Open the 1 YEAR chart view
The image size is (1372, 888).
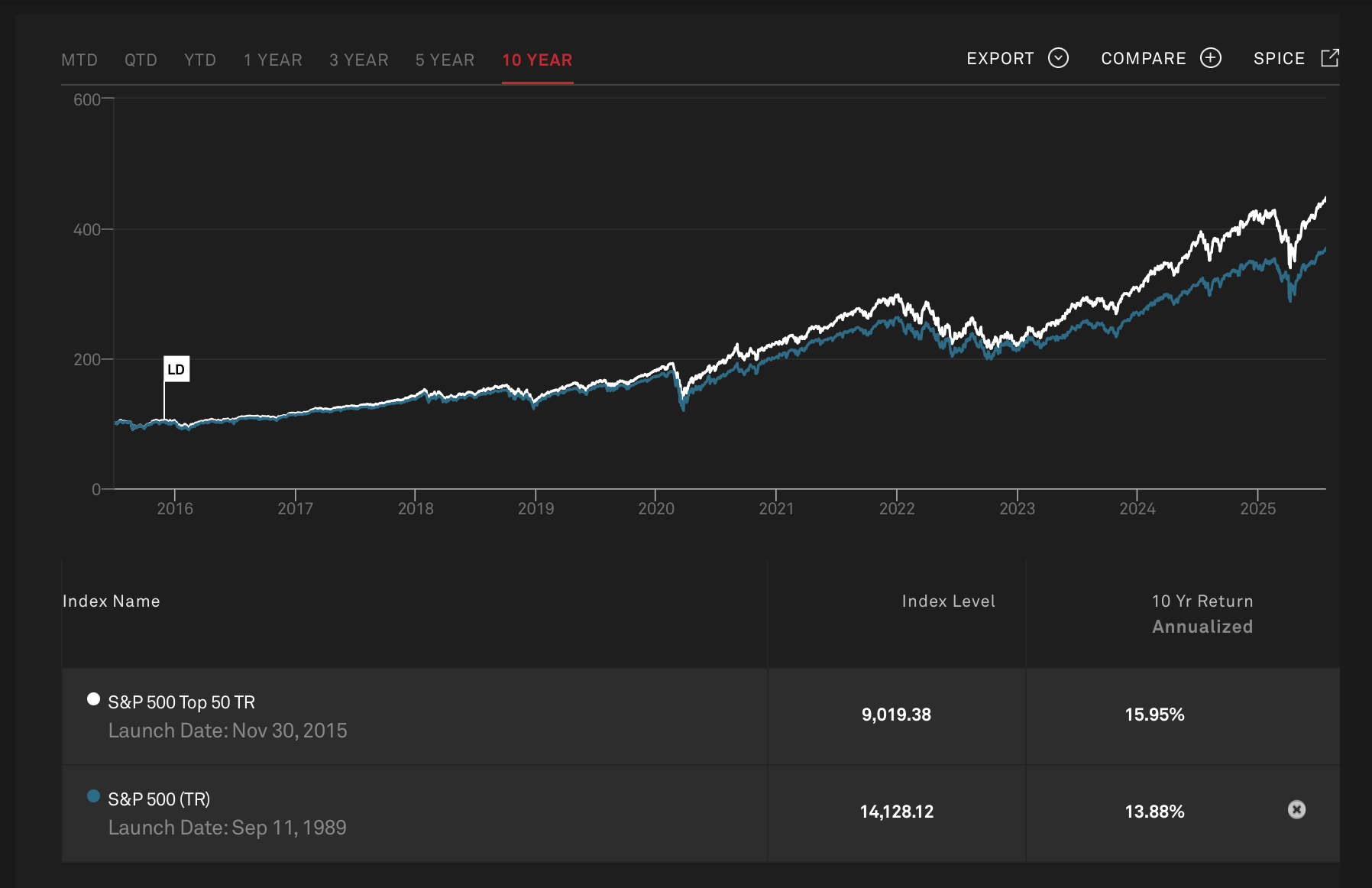[x=273, y=60]
